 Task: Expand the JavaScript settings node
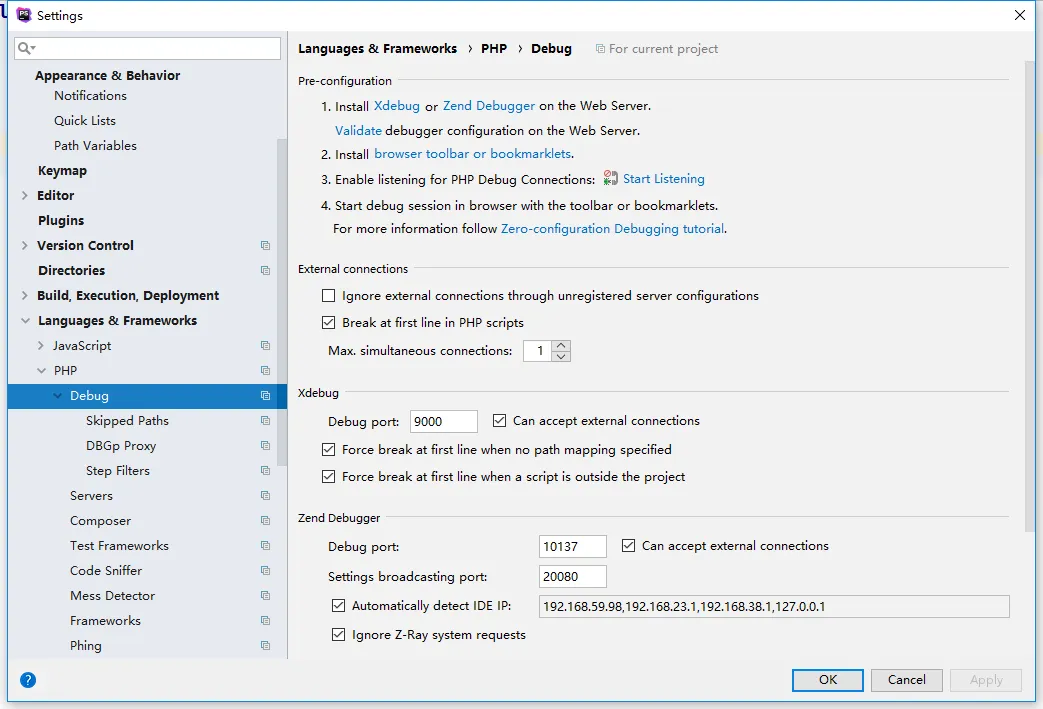pyautogui.click(x=41, y=346)
